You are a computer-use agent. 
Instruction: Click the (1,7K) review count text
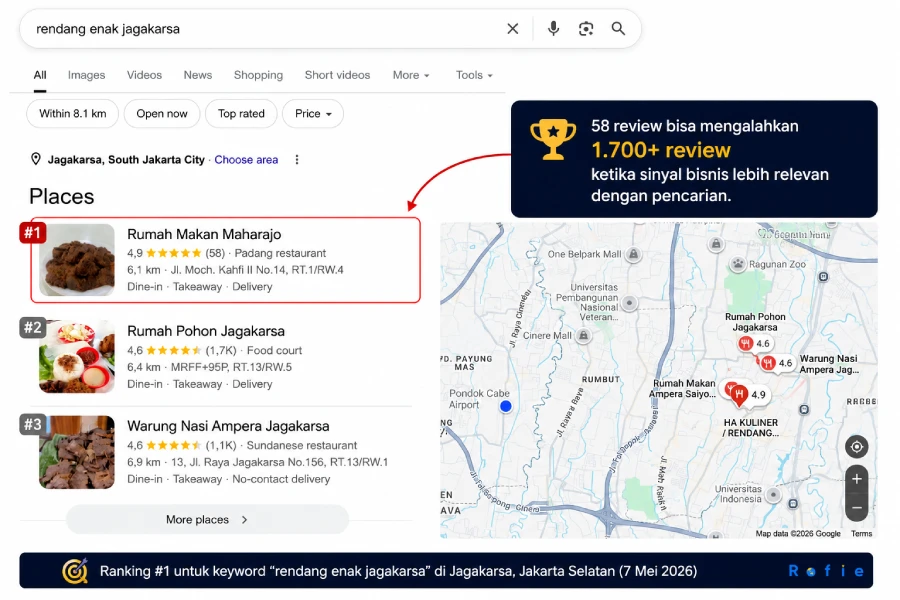point(221,350)
